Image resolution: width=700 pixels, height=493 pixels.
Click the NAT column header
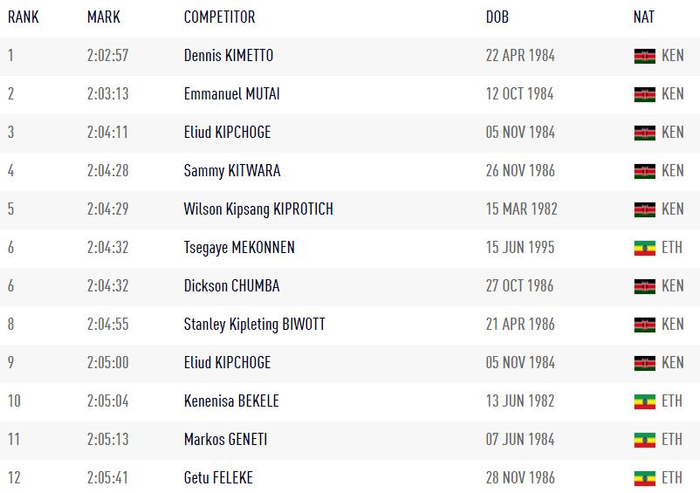click(x=644, y=17)
